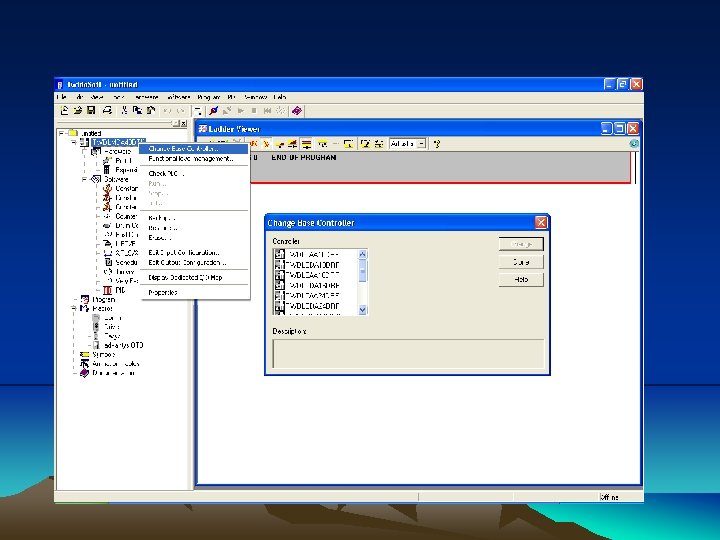Click the Paste clipboard icon
This screenshot has height=540, width=720.
pos(151,110)
